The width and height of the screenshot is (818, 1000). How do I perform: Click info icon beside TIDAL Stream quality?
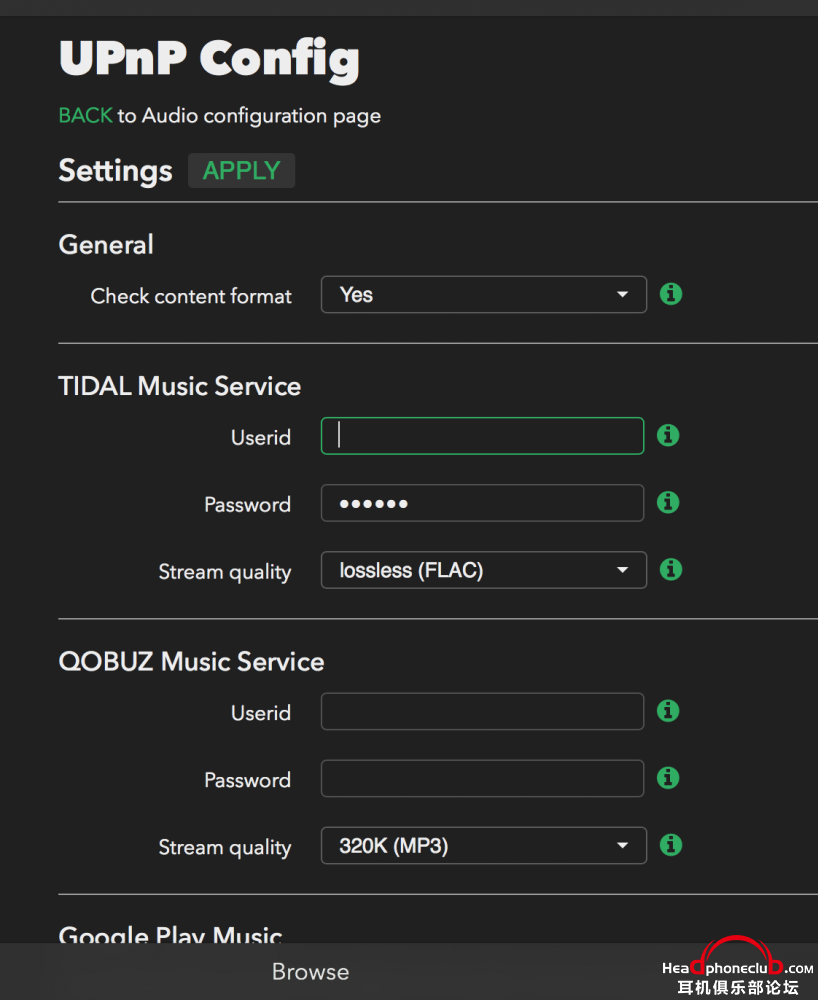pyautogui.click(x=671, y=569)
